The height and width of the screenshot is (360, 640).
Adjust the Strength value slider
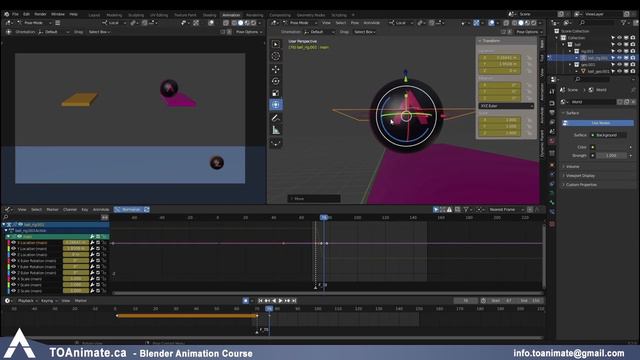(611, 156)
